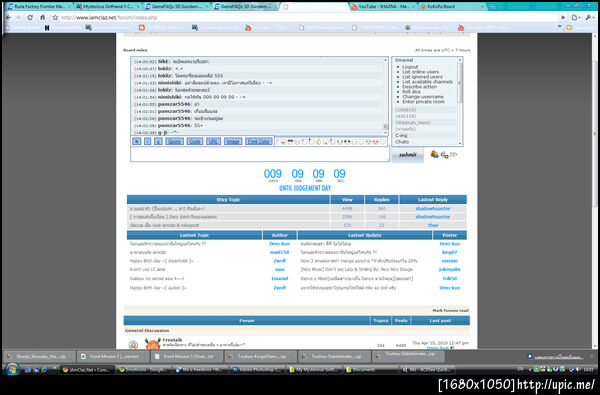This screenshot has width=600, height=395.
Task: Insert the sunglasses emoticon in chat
Action: [290, 142]
